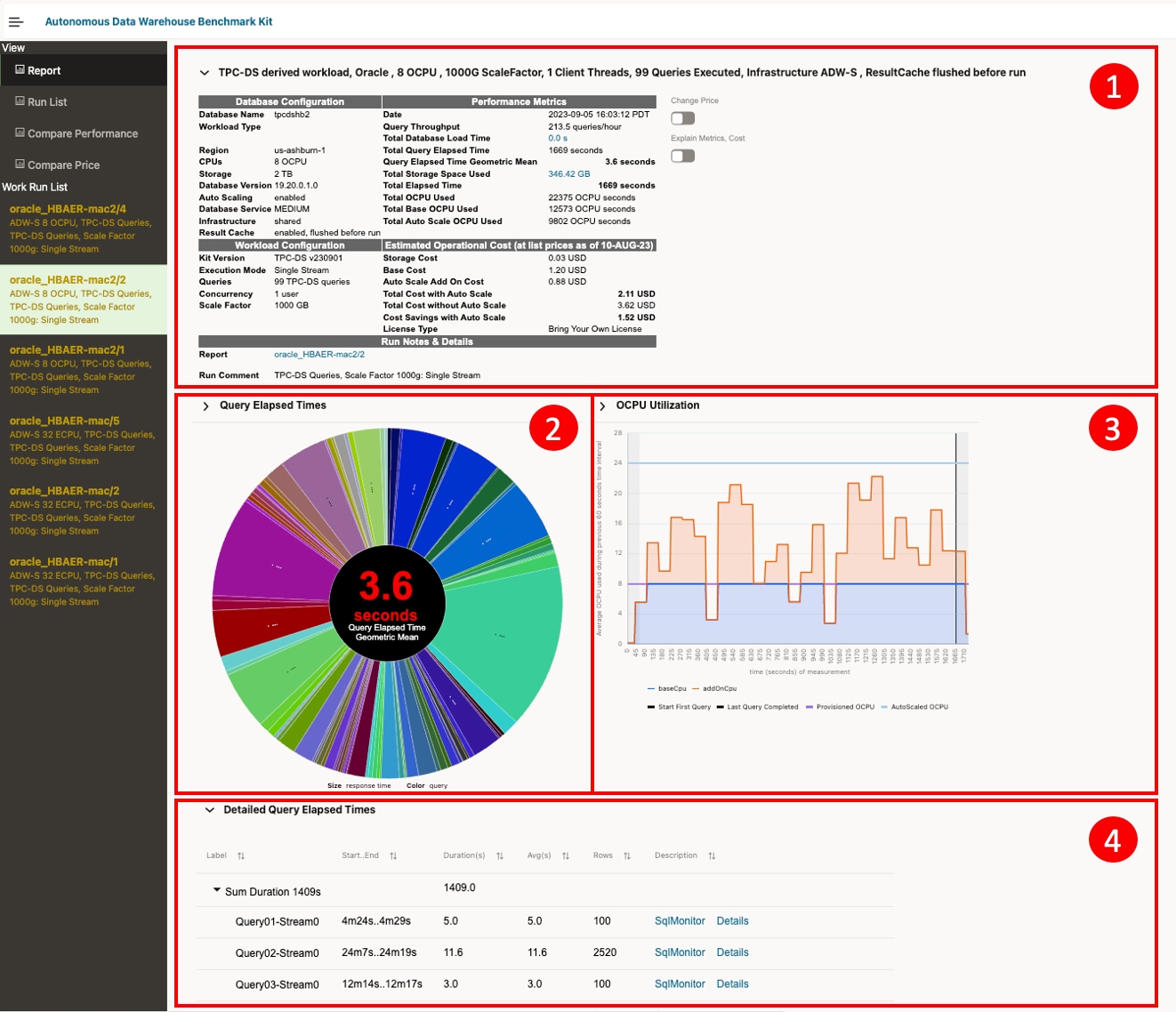Click the Start First Query legend entry
The height and width of the screenshot is (1012, 1176).
coord(680,707)
